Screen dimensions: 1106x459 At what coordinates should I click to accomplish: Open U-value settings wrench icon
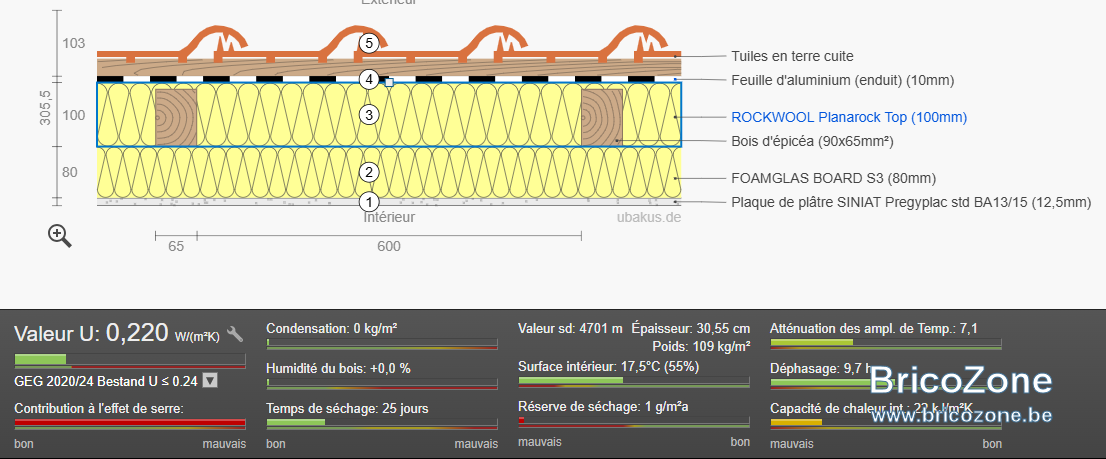[x=235, y=334]
